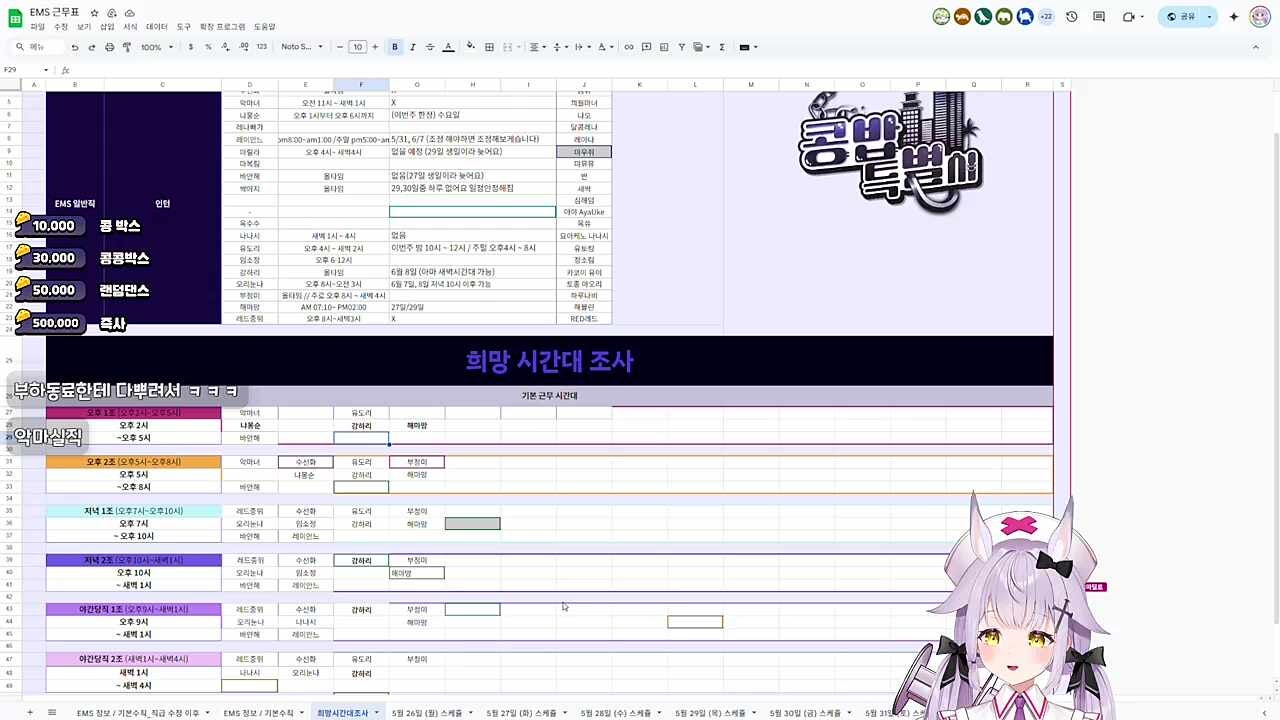Click the cell name box showing F29
The image size is (1280, 720).
pyautogui.click(x=23, y=70)
